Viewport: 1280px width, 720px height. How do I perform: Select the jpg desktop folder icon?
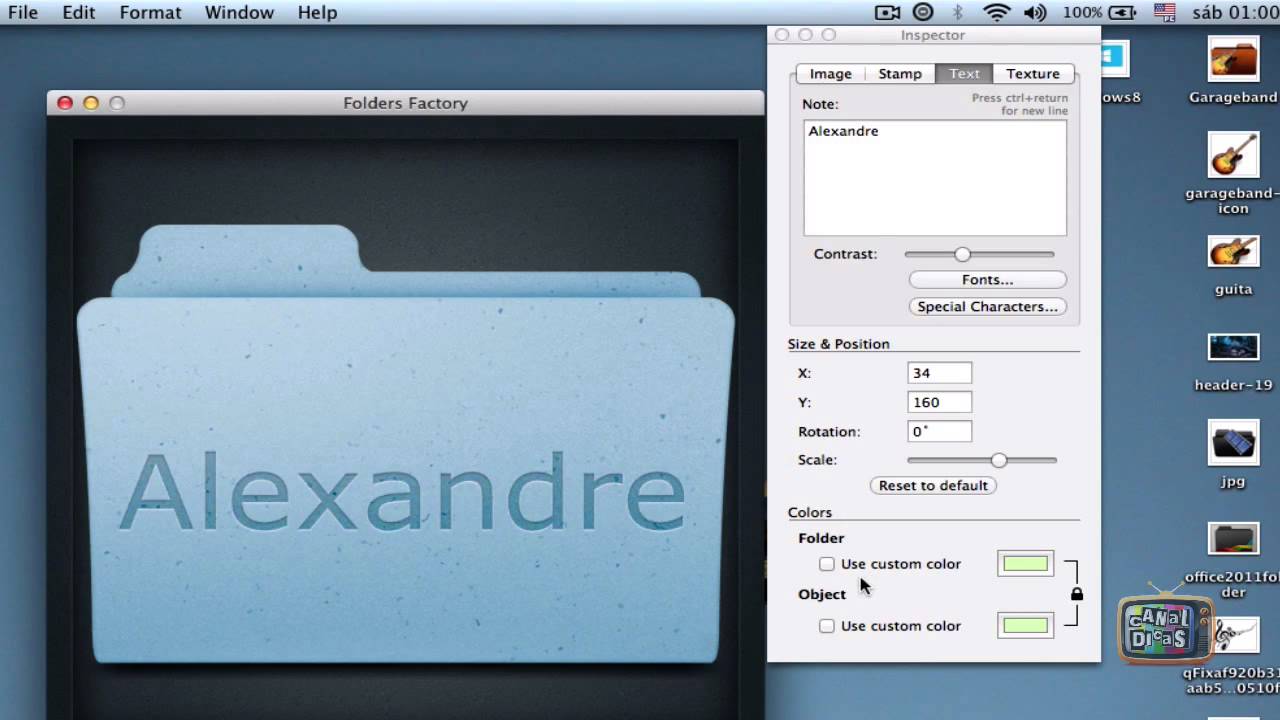(x=1233, y=443)
